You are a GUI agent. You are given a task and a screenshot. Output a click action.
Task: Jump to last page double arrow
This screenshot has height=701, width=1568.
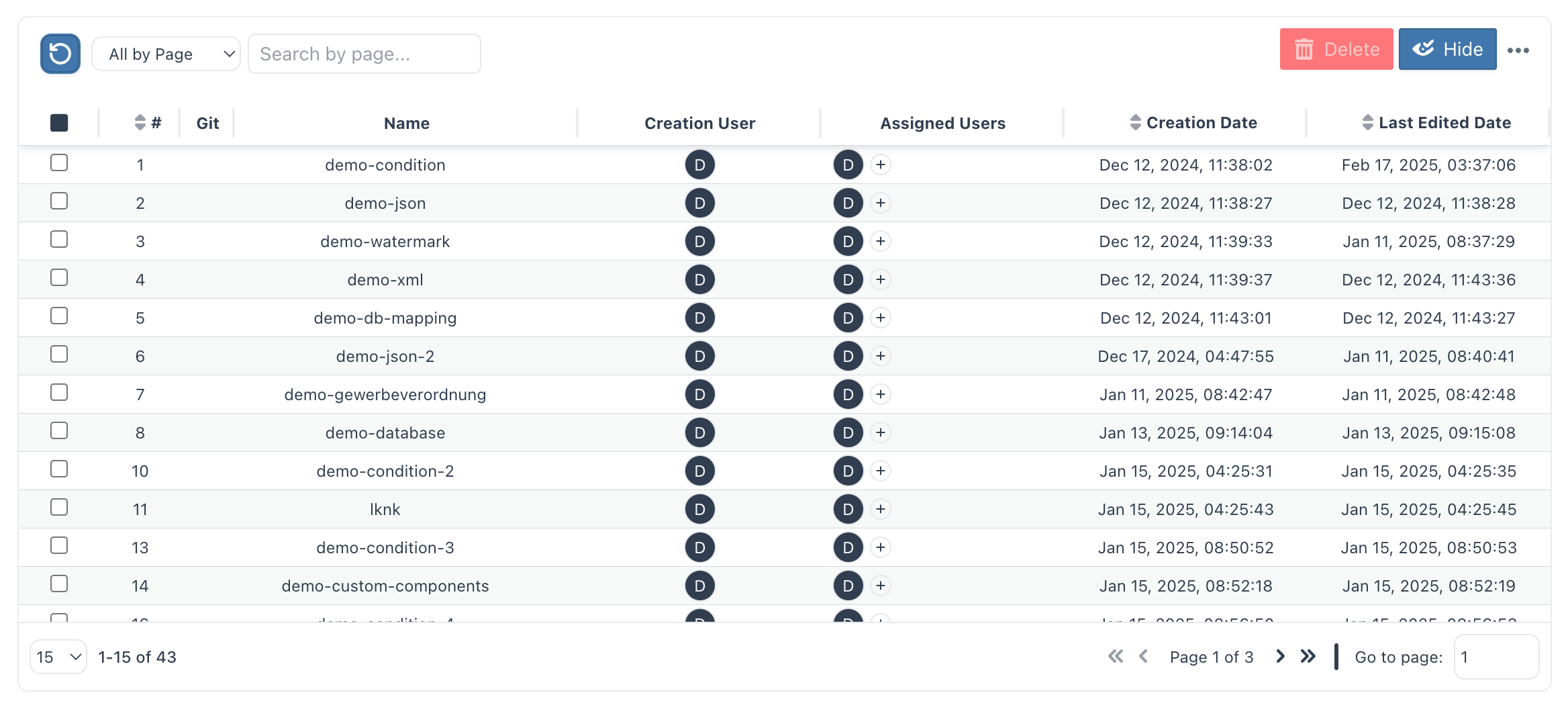(1308, 657)
